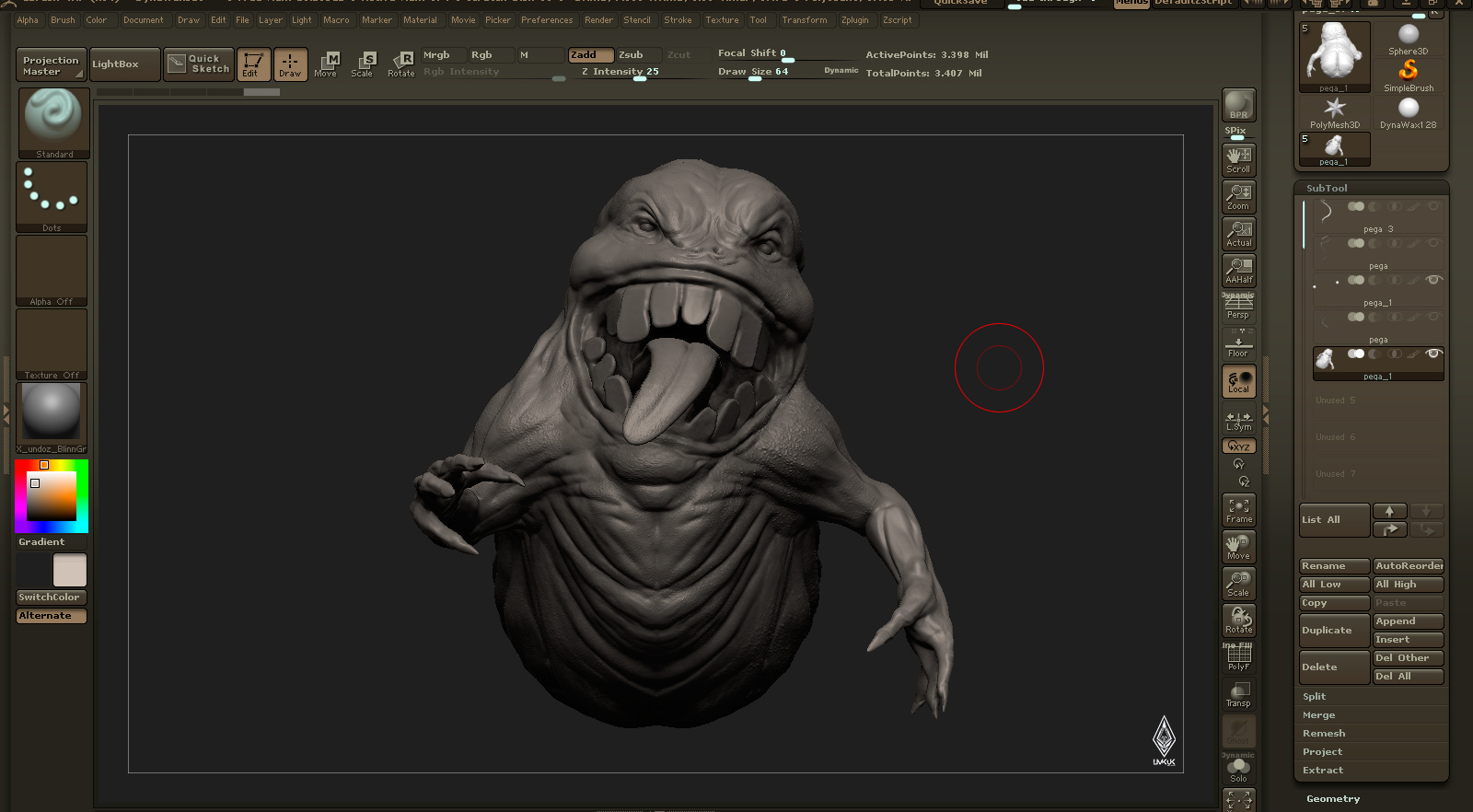Click the Frame icon in right shelf
Screen dimensions: 1473x812
pos(1238,510)
